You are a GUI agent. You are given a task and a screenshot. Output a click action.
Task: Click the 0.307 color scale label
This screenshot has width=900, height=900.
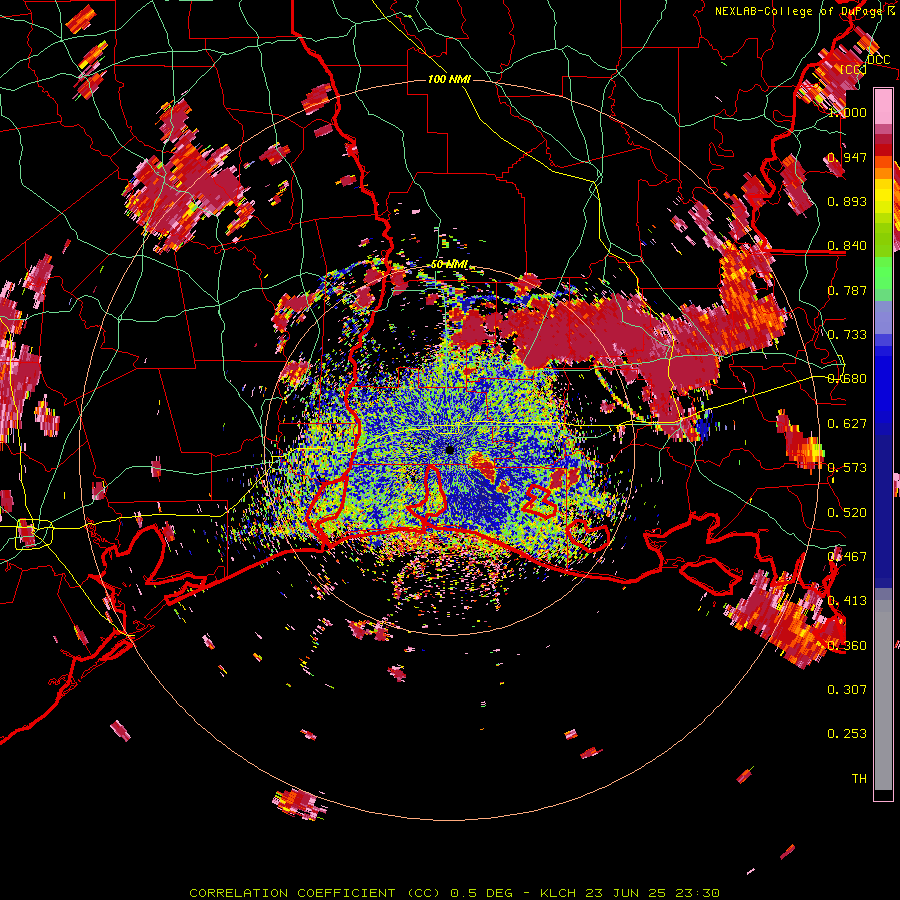847,690
